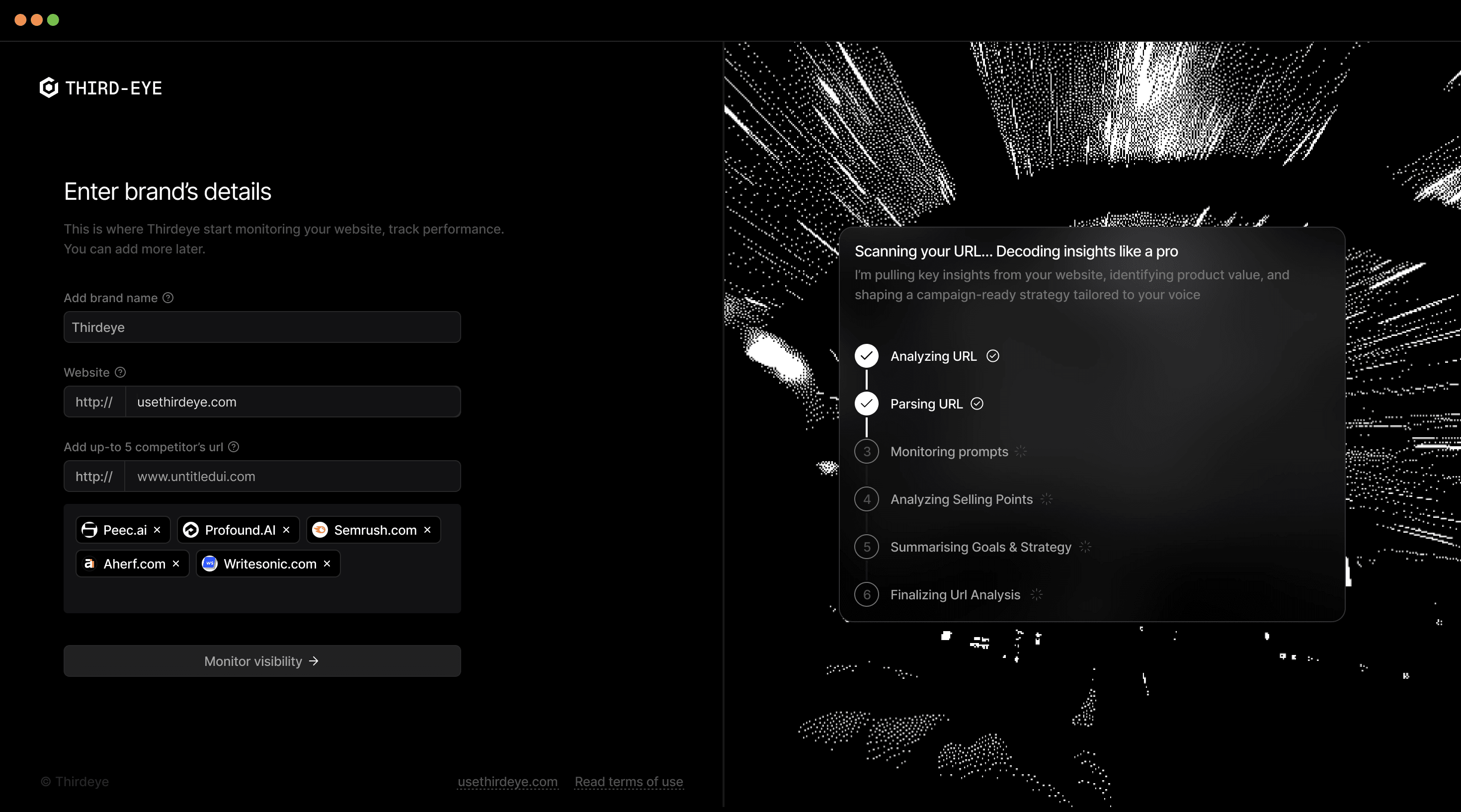Remove Writesonic.com from competitors
This screenshot has height=812, width=1461.
tap(326, 564)
